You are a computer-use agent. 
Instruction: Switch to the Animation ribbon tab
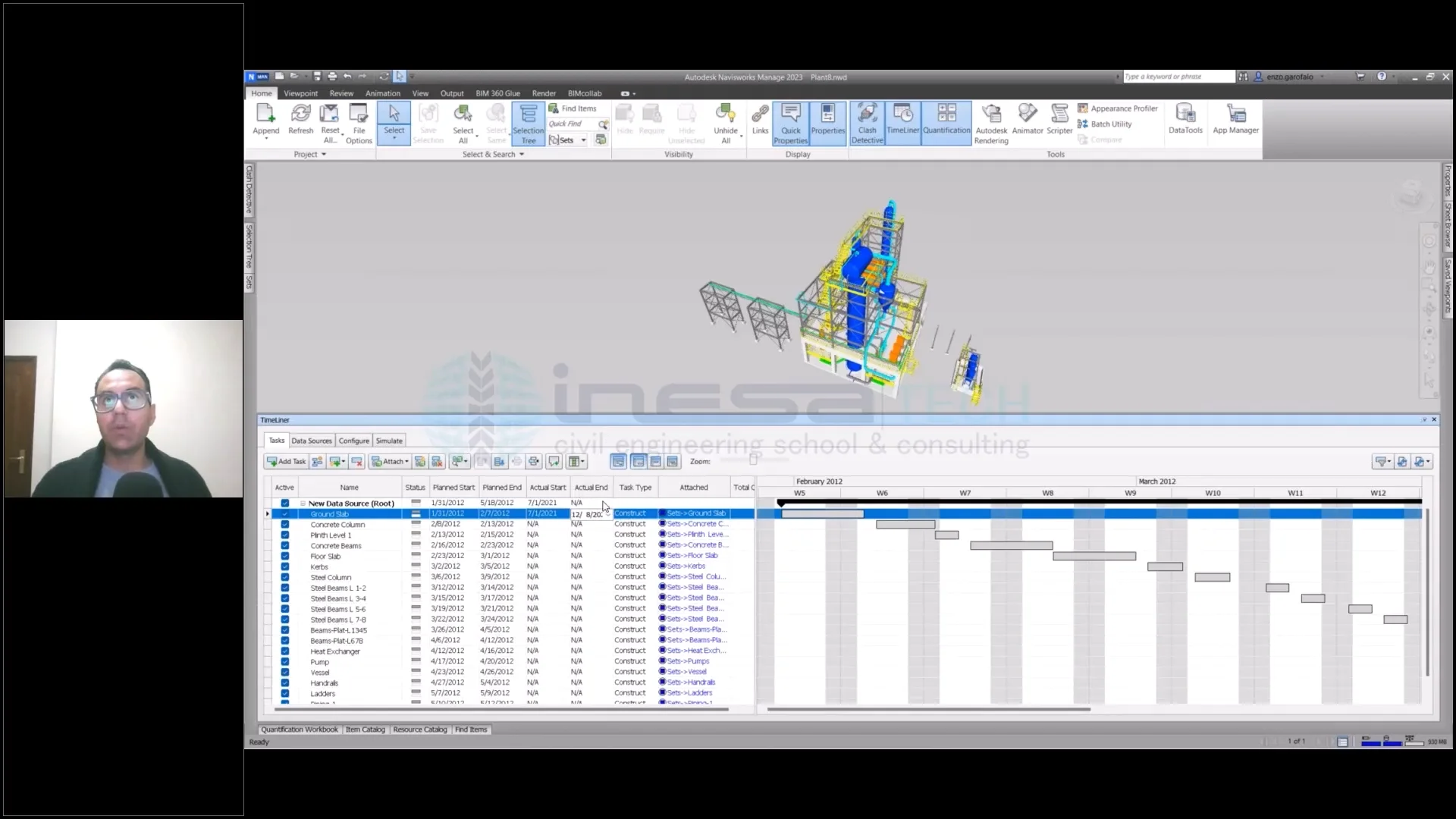382,93
